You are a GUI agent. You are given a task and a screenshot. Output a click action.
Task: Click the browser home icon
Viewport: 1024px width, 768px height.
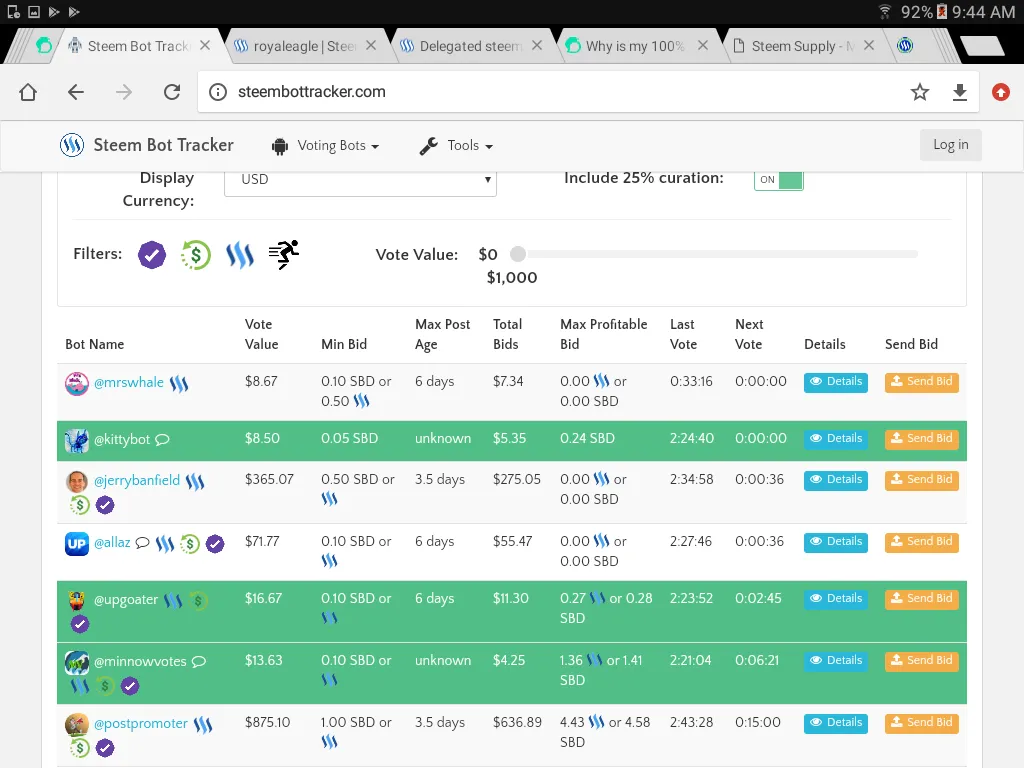[x=28, y=92]
